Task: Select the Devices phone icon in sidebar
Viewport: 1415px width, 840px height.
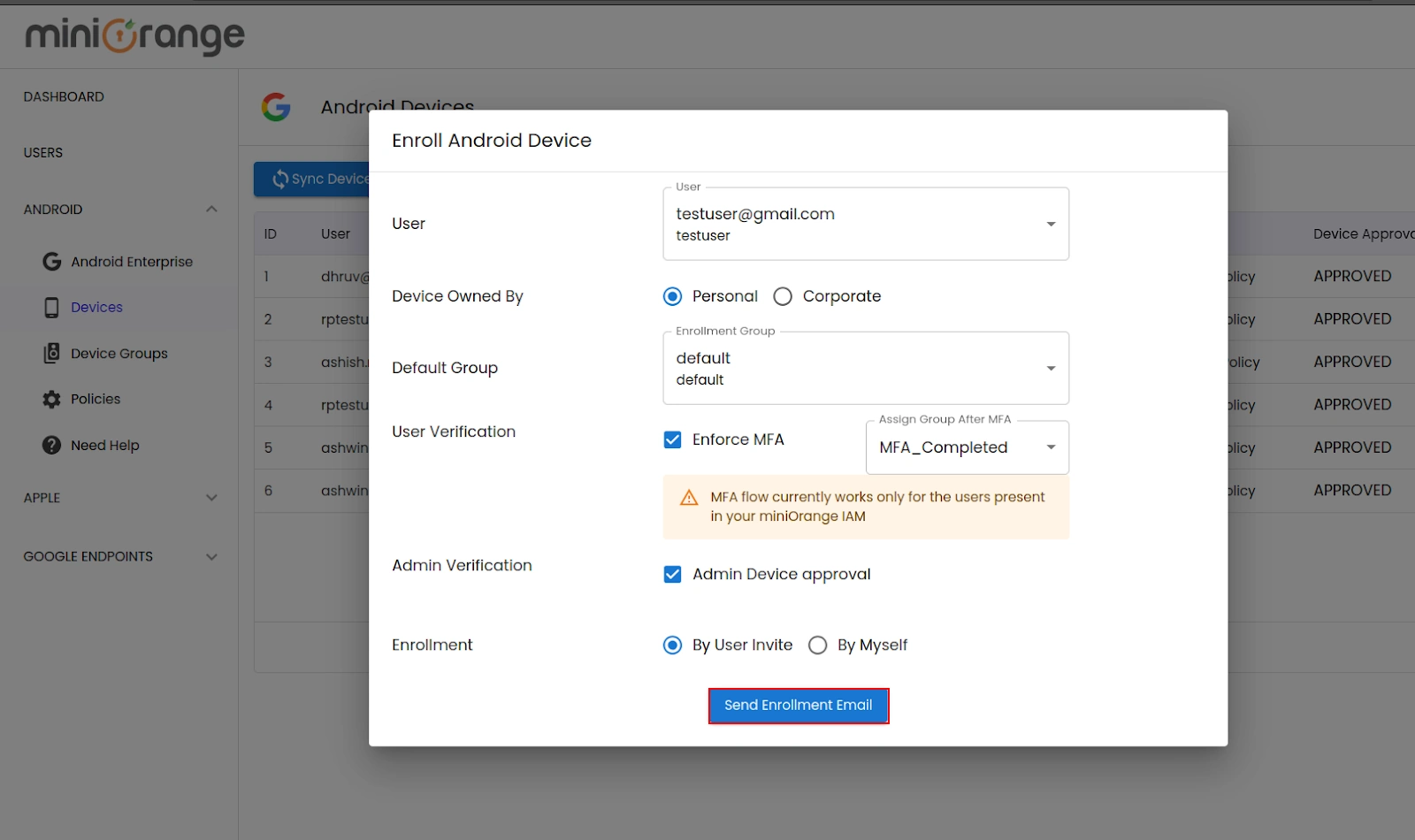Action: click(x=51, y=307)
